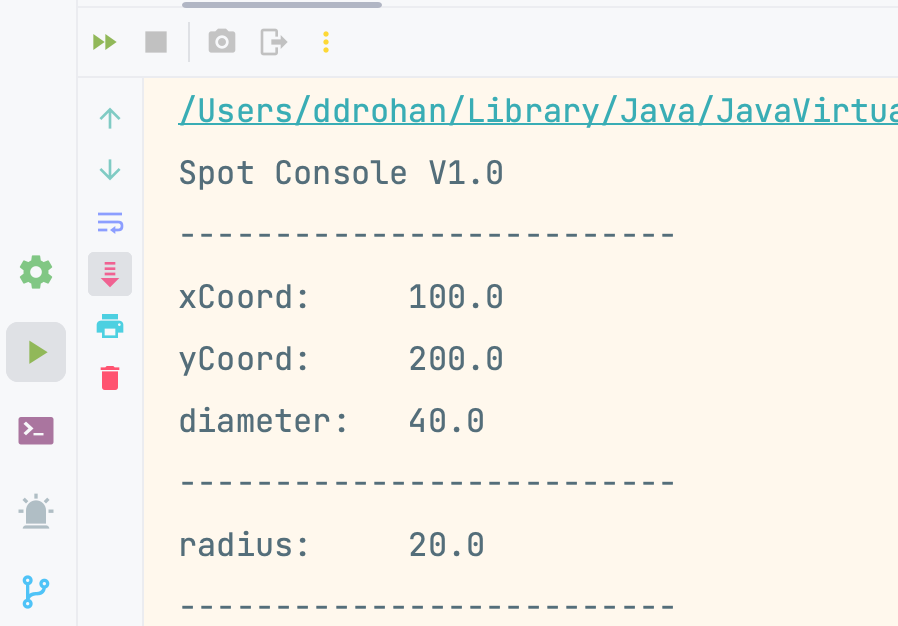Click the down arrow in console gutter
Screen dimensions: 898x626
pyautogui.click(x=110, y=170)
